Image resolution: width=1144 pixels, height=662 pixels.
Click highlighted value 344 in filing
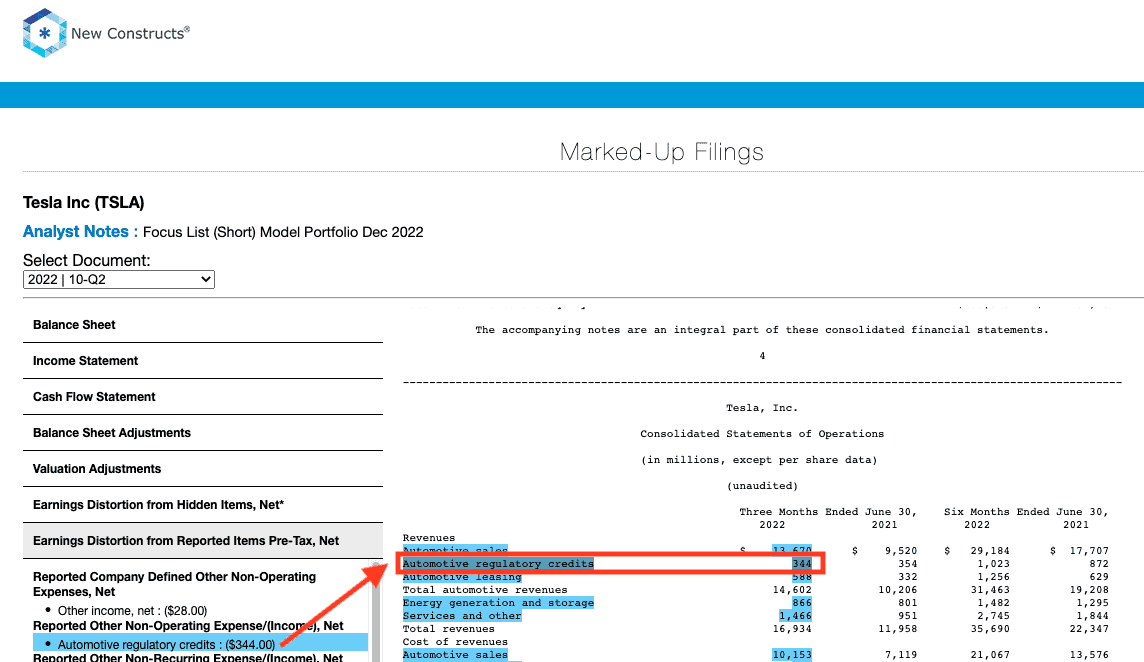click(x=802, y=563)
